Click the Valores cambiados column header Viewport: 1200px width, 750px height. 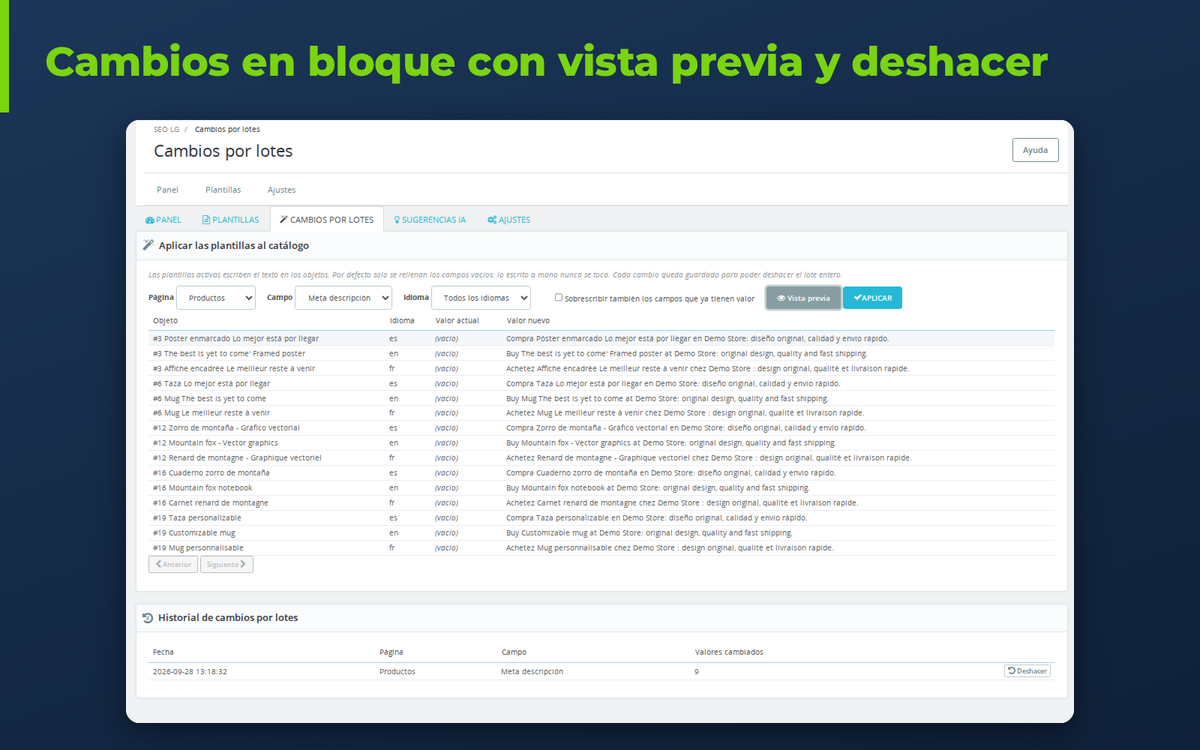pyautogui.click(x=729, y=652)
